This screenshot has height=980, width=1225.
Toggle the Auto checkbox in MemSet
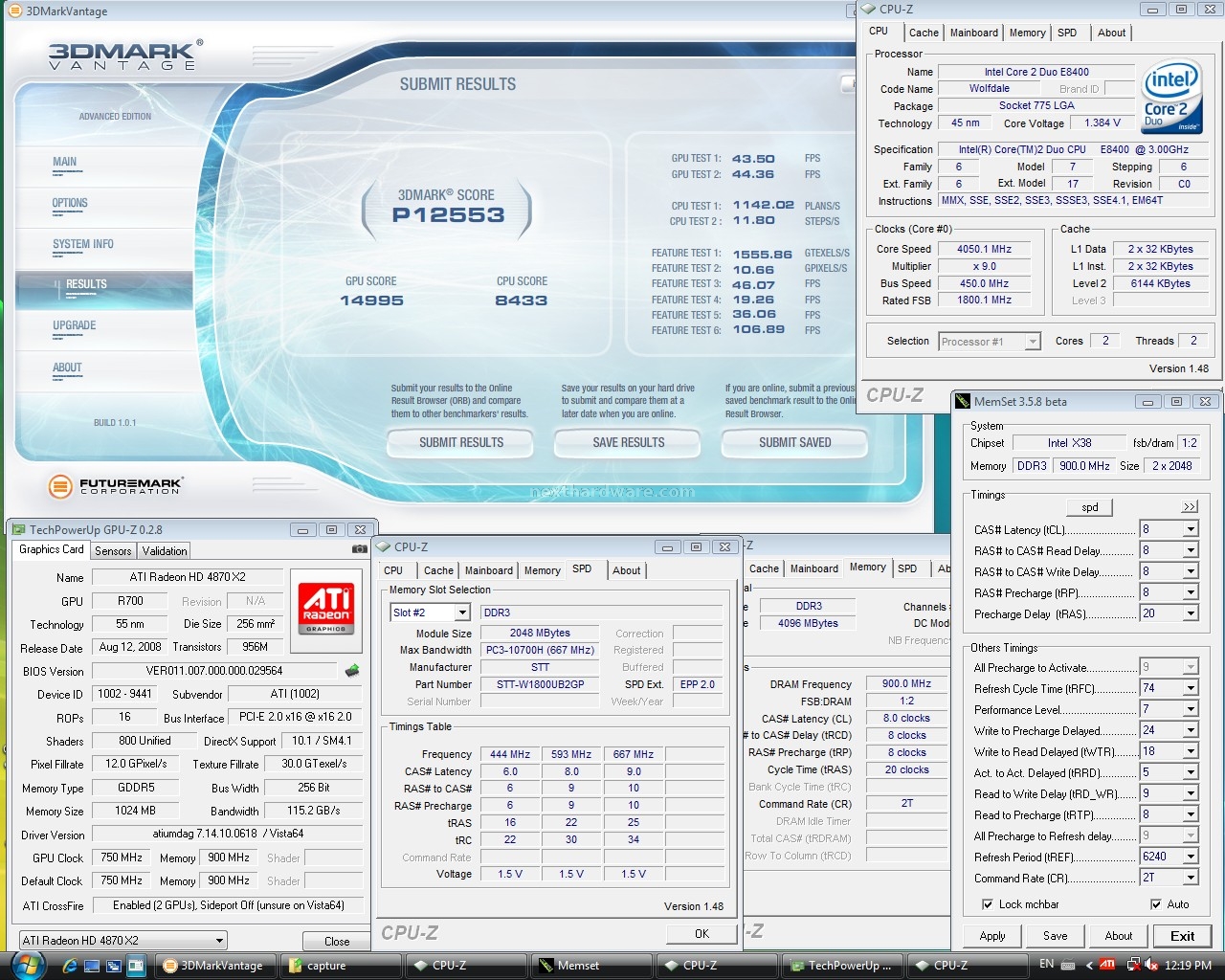click(x=1156, y=904)
